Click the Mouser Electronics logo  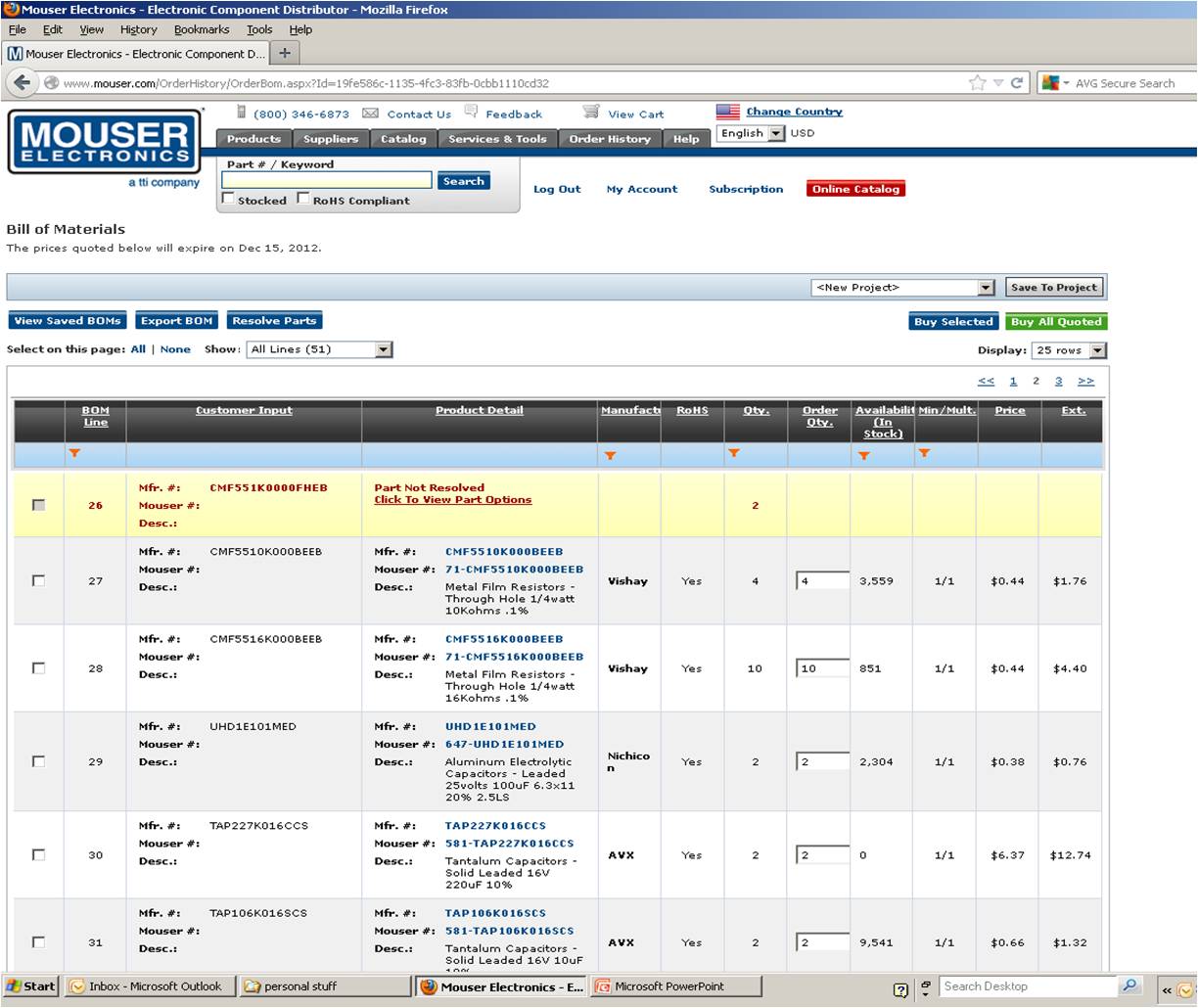click(105, 143)
